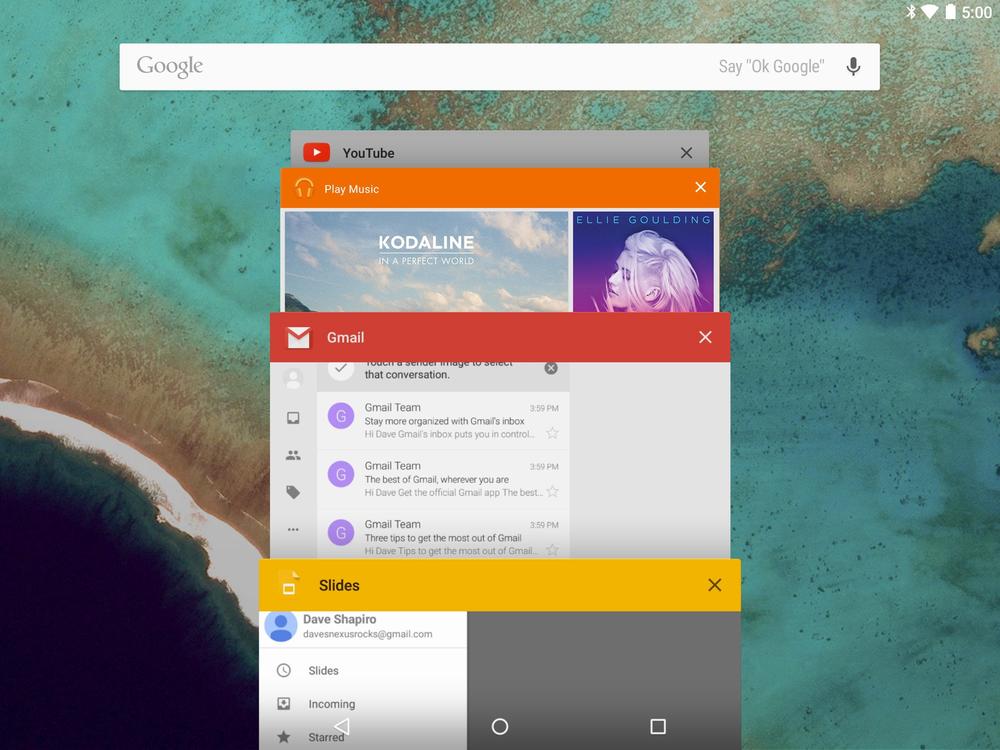
Task: Open the Play Music card title
Action: 351,189
